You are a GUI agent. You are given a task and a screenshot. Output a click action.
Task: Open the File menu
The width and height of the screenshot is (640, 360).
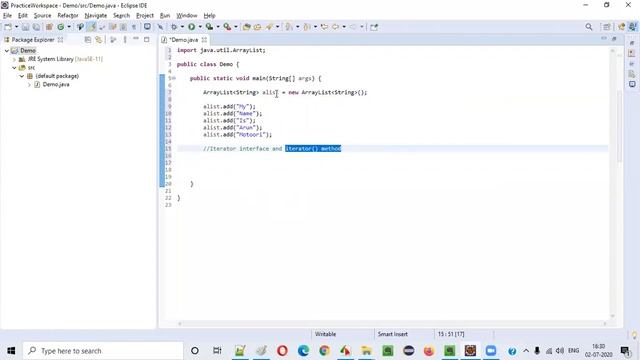coord(7,16)
